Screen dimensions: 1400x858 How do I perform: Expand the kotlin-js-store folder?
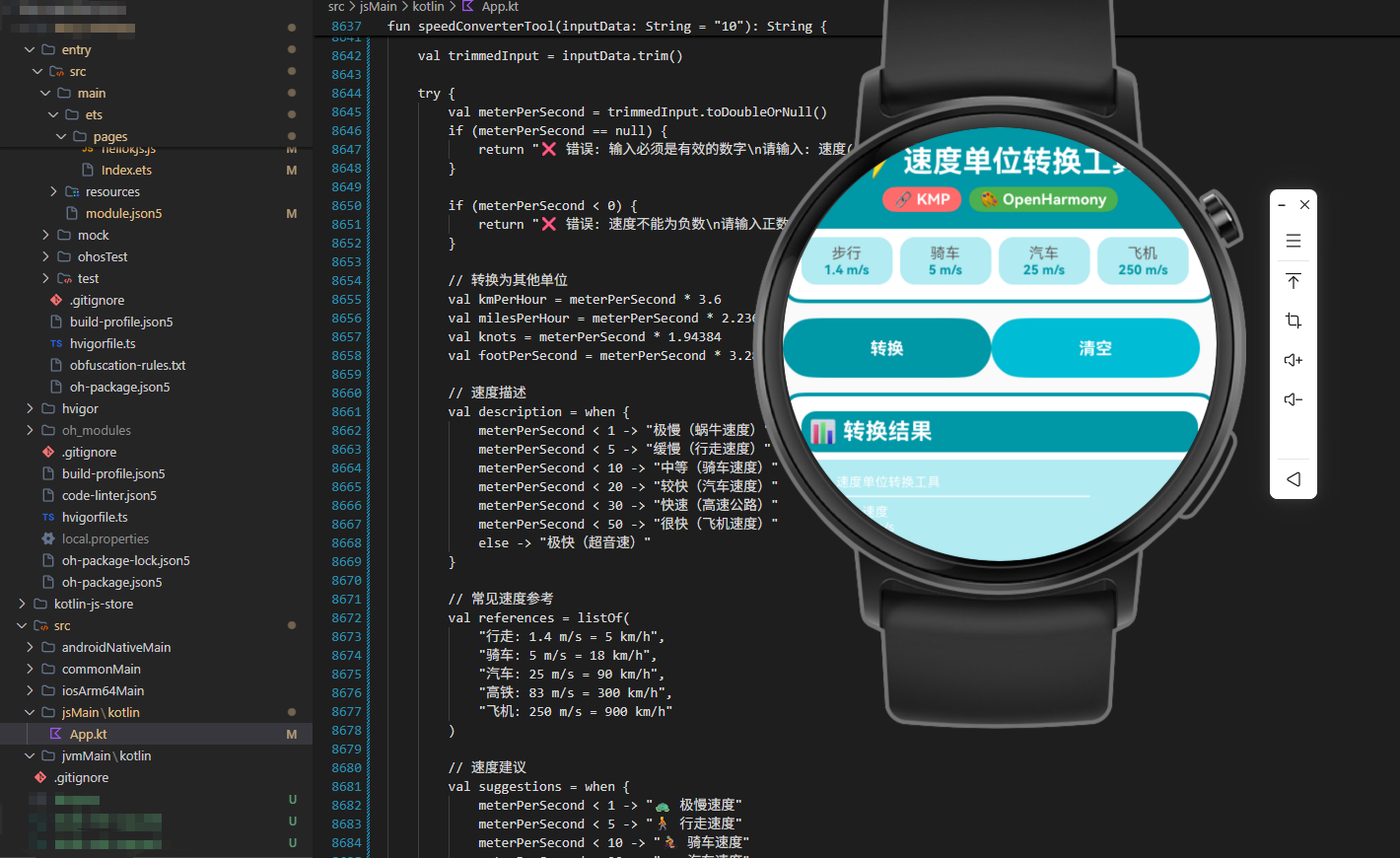click(21, 604)
